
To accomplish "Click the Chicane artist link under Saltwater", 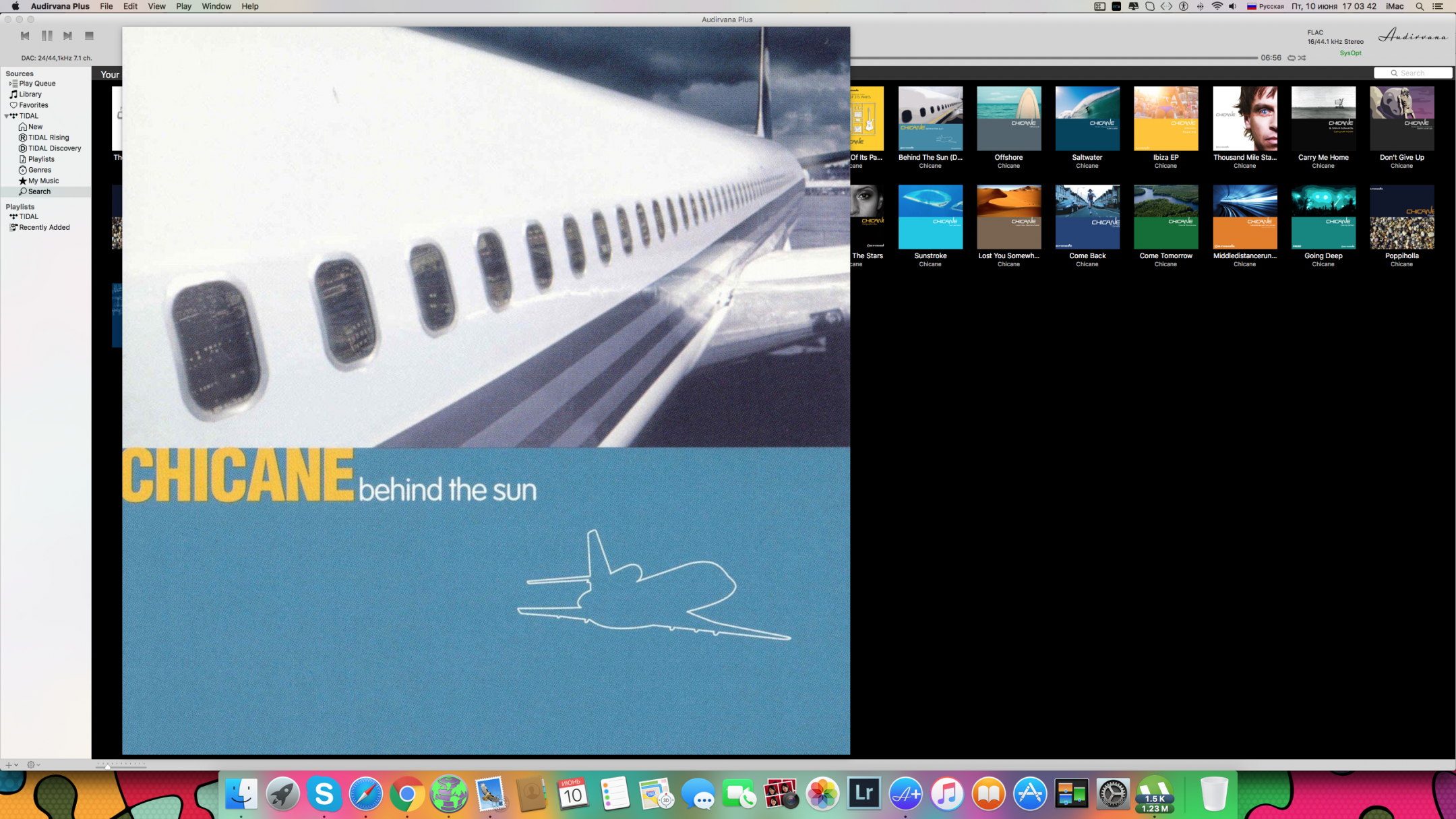I will tap(1087, 166).
